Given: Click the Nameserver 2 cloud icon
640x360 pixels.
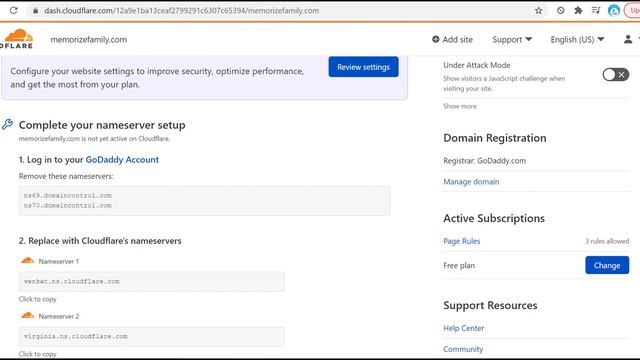Looking at the screenshot, I should tap(27, 316).
